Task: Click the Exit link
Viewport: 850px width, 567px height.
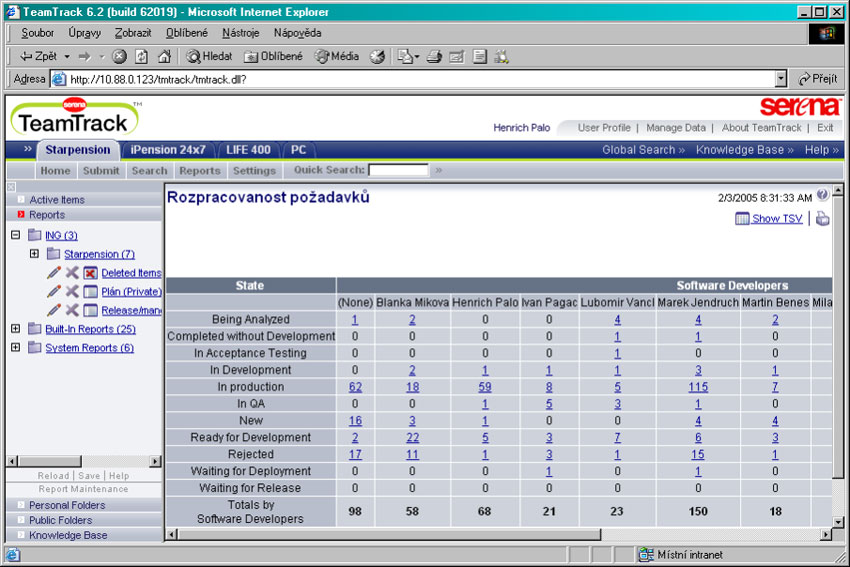Action: click(x=825, y=128)
